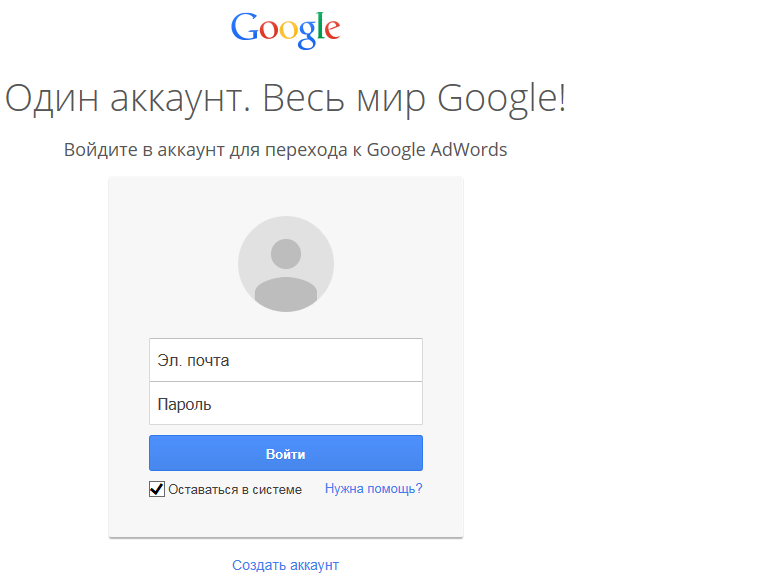The width and height of the screenshot is (779, 588).
Task: Follow the Создать аккаунт link
Action: (285, 565)
